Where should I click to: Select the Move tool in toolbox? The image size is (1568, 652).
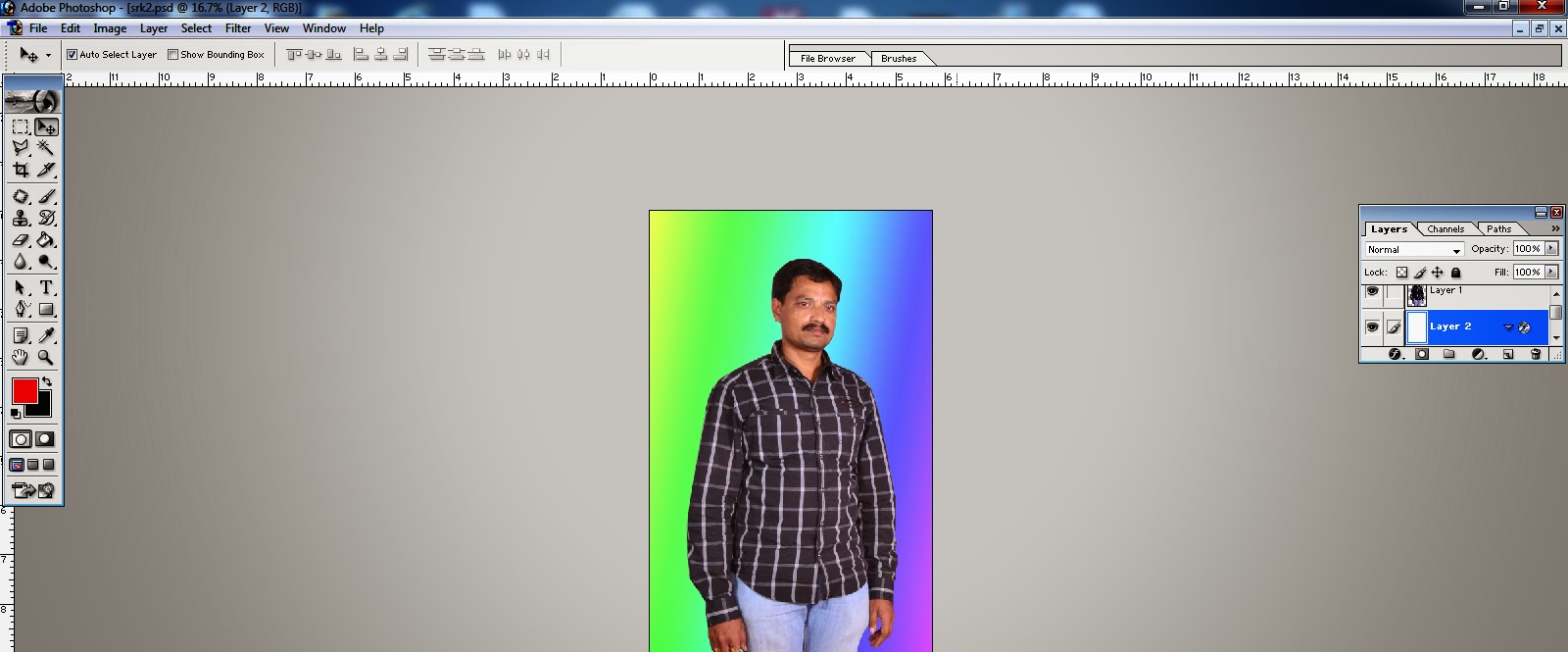(46, 127)
